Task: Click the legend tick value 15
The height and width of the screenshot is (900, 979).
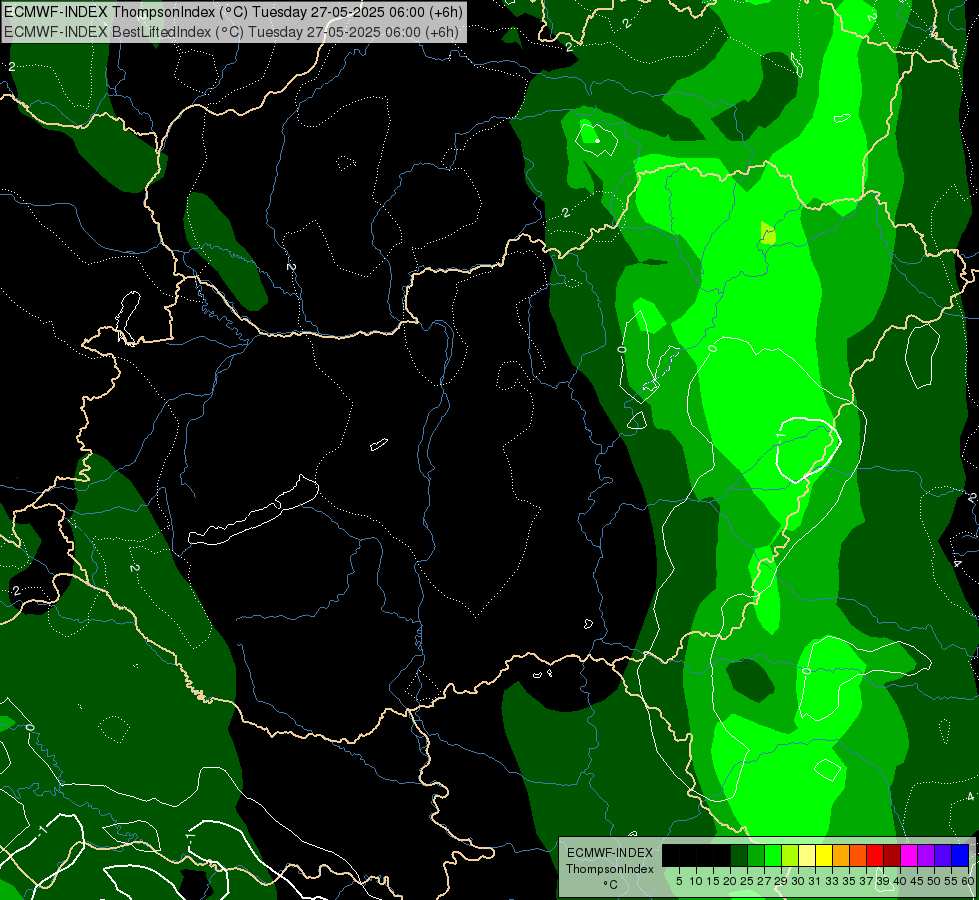Action: pyautogui.click(x=713, y=881)
